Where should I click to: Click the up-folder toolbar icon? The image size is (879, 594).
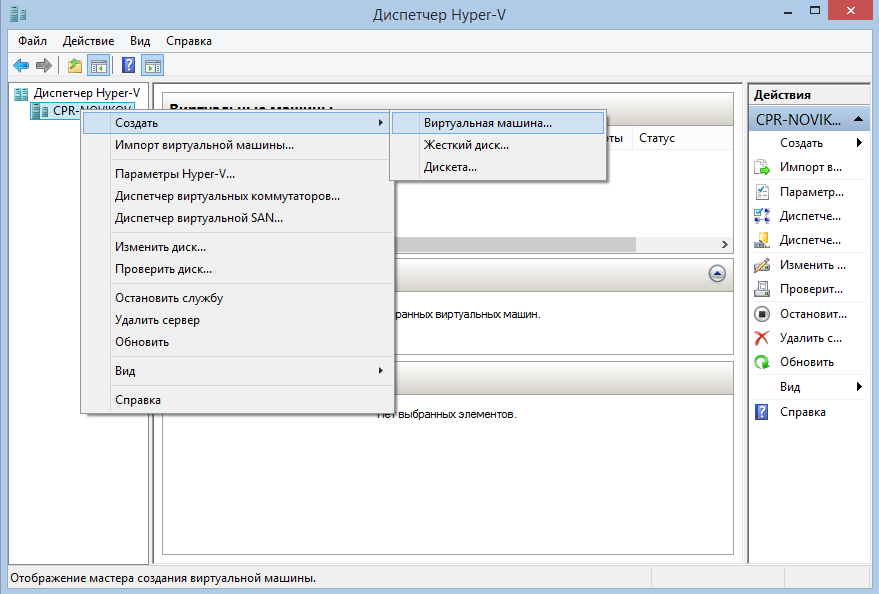pos(75,65)
